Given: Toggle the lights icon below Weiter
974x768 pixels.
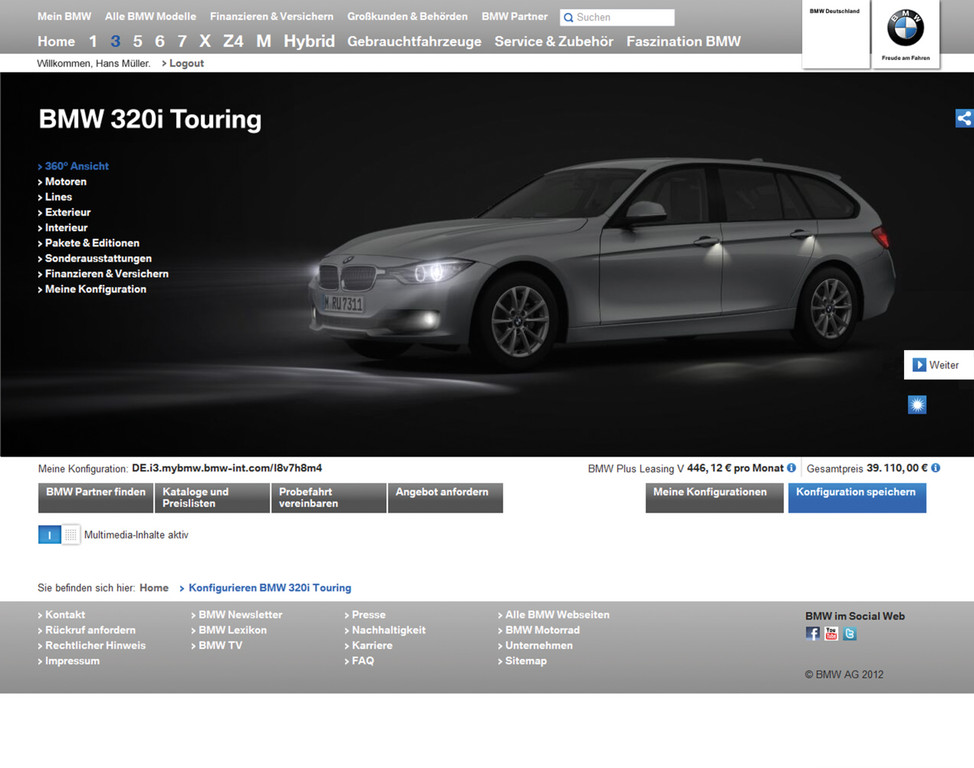Looking at the screenshot, I should click(x=917, y=405).
